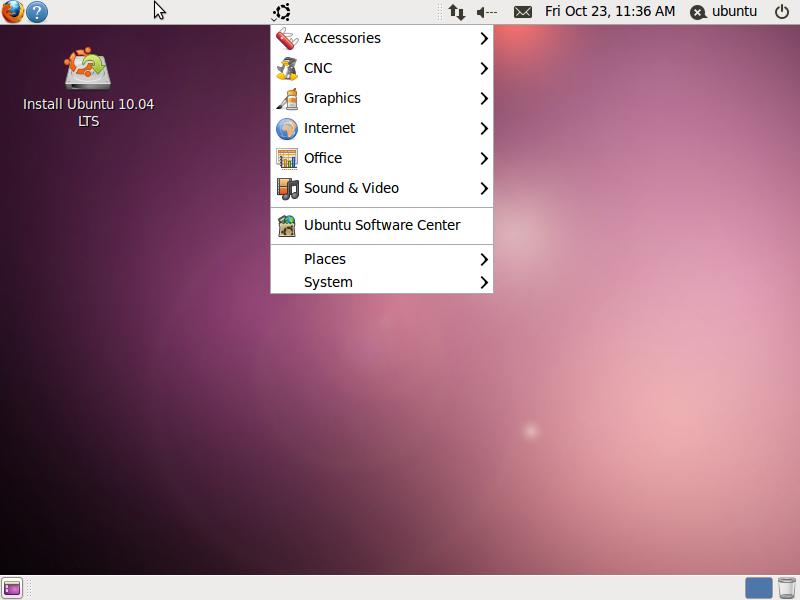Screen dimensions: 800x600
Task: Launch Firefox from the top panel
Action: pyautogui.click(x=12, y=12)
